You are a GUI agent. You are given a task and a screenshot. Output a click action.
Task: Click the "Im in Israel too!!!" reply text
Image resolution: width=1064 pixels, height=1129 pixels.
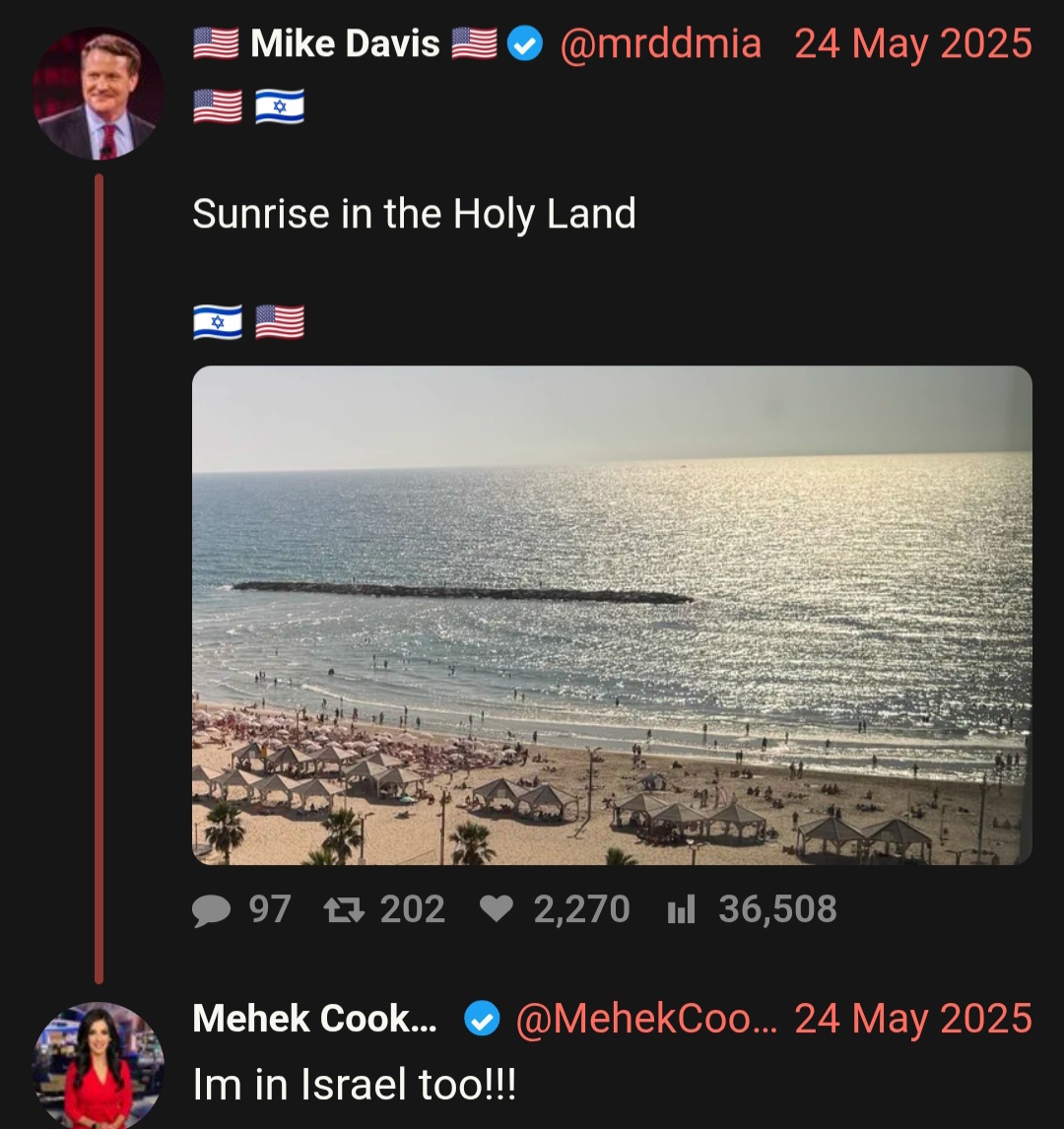point(355,1085)
